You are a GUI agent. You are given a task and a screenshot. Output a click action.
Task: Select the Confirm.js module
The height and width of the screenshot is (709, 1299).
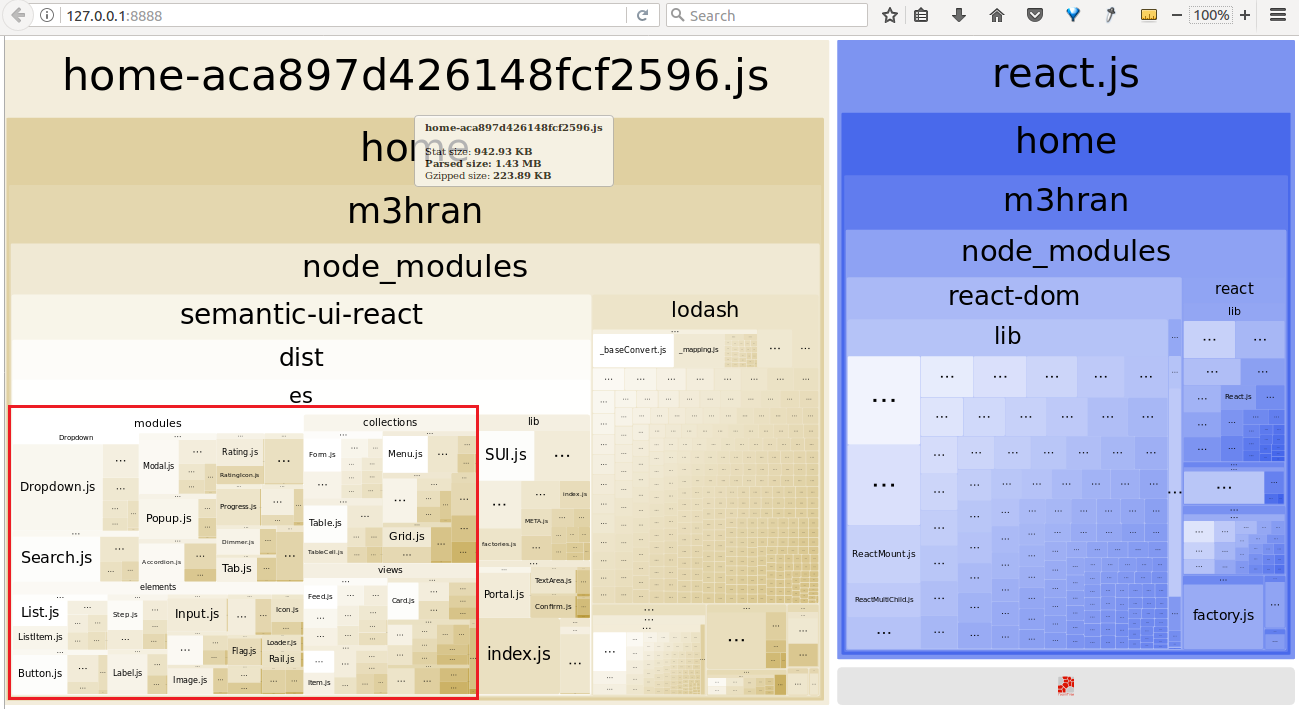(553, 606)
